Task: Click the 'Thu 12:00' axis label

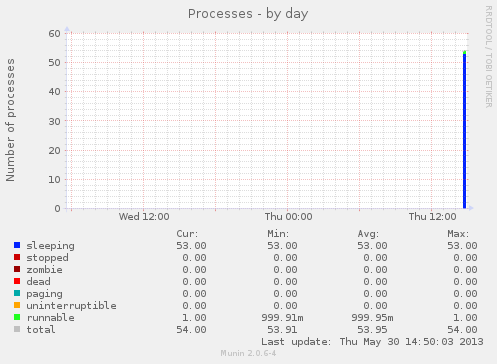Action: pos(433,217)
